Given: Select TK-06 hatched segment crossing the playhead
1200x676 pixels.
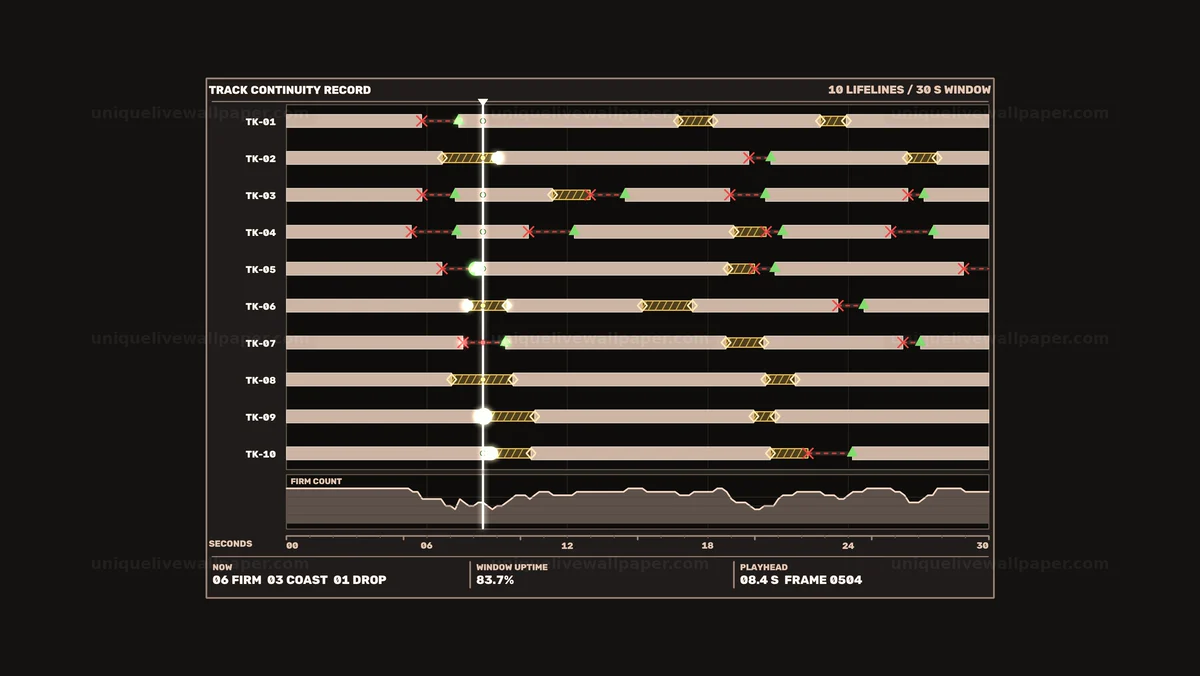Looking at the screenshot, I should [x=487, y=306].
